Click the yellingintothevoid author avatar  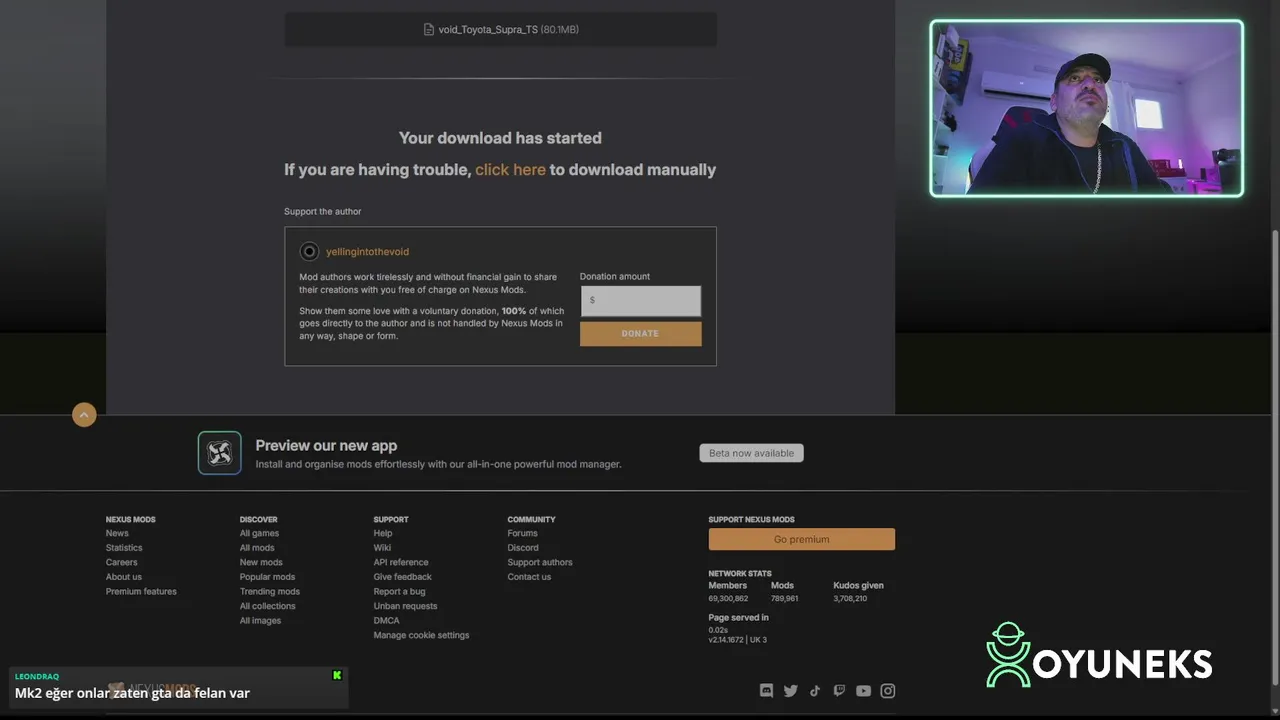click(x=309, y=251)
